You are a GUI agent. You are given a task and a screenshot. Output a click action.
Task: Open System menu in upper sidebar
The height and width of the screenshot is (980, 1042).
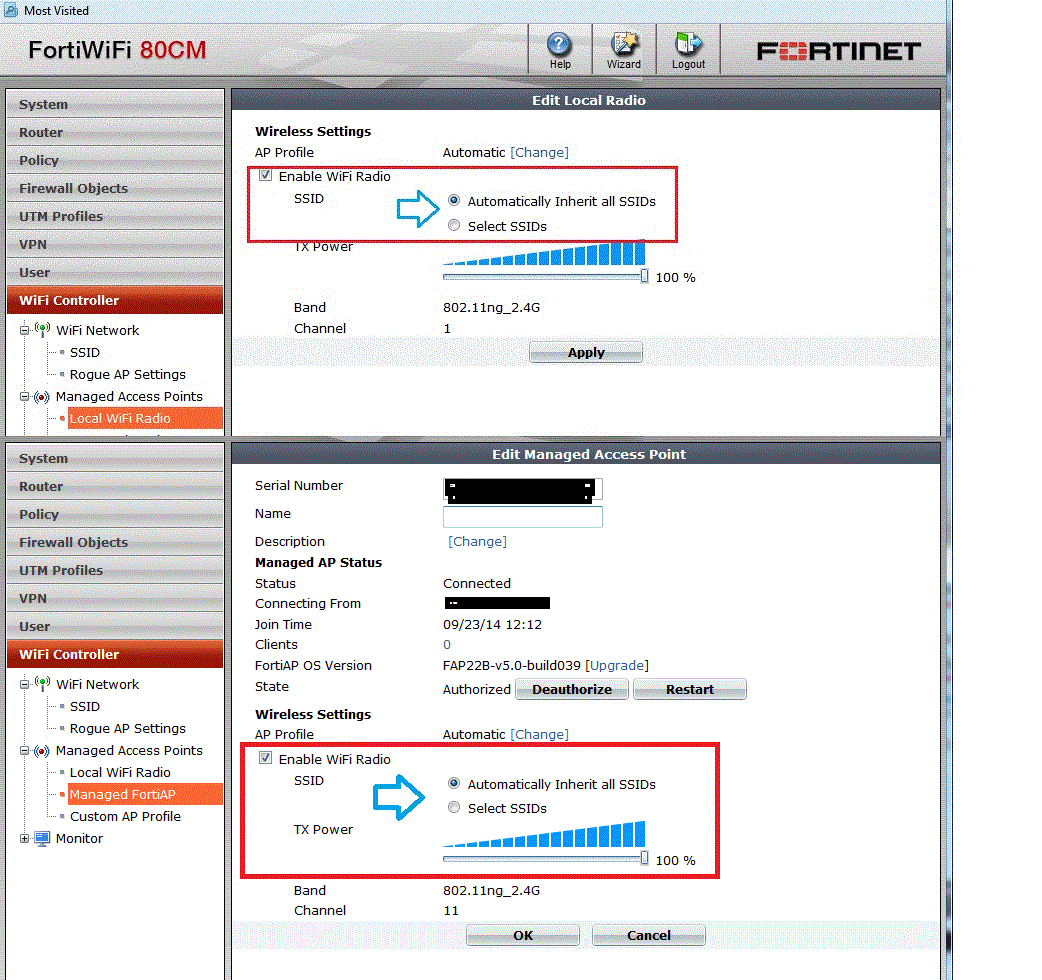115,104
